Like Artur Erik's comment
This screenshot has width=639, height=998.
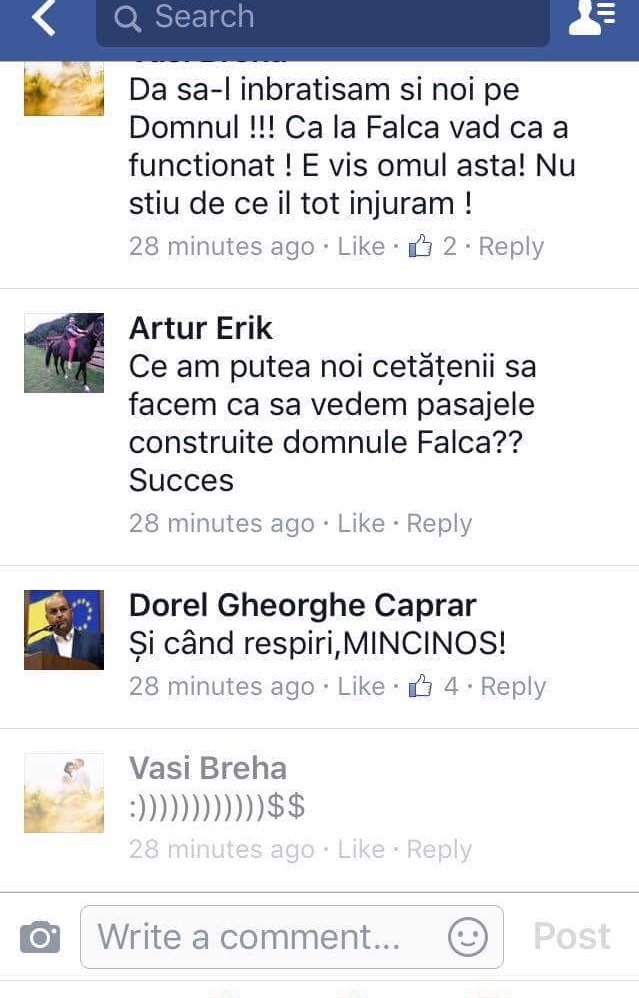click(x=361, y=523)
